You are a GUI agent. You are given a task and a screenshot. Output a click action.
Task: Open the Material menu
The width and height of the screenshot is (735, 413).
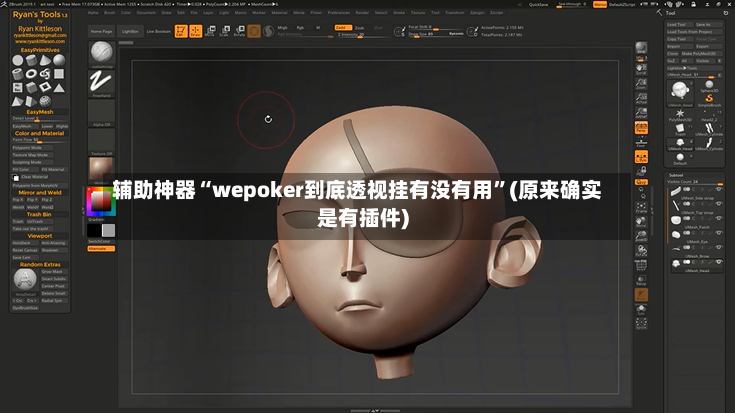point(279,13)
